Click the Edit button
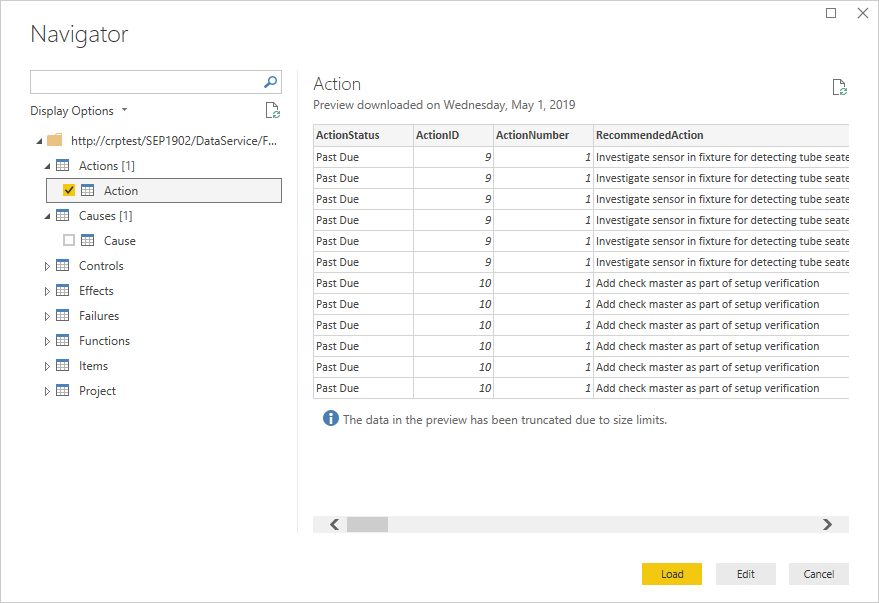The height and width of the screenshot is (603, 879). point(746,574)
